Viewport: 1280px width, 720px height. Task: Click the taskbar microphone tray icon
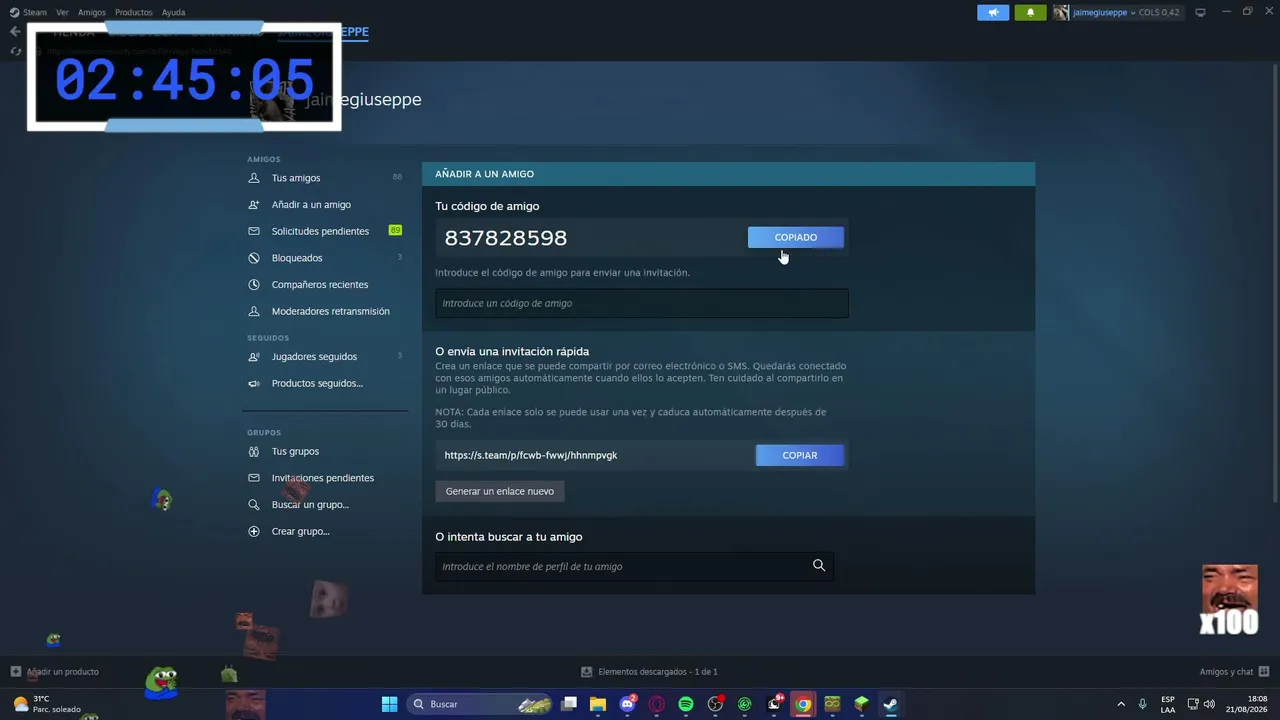(1142, 704)
